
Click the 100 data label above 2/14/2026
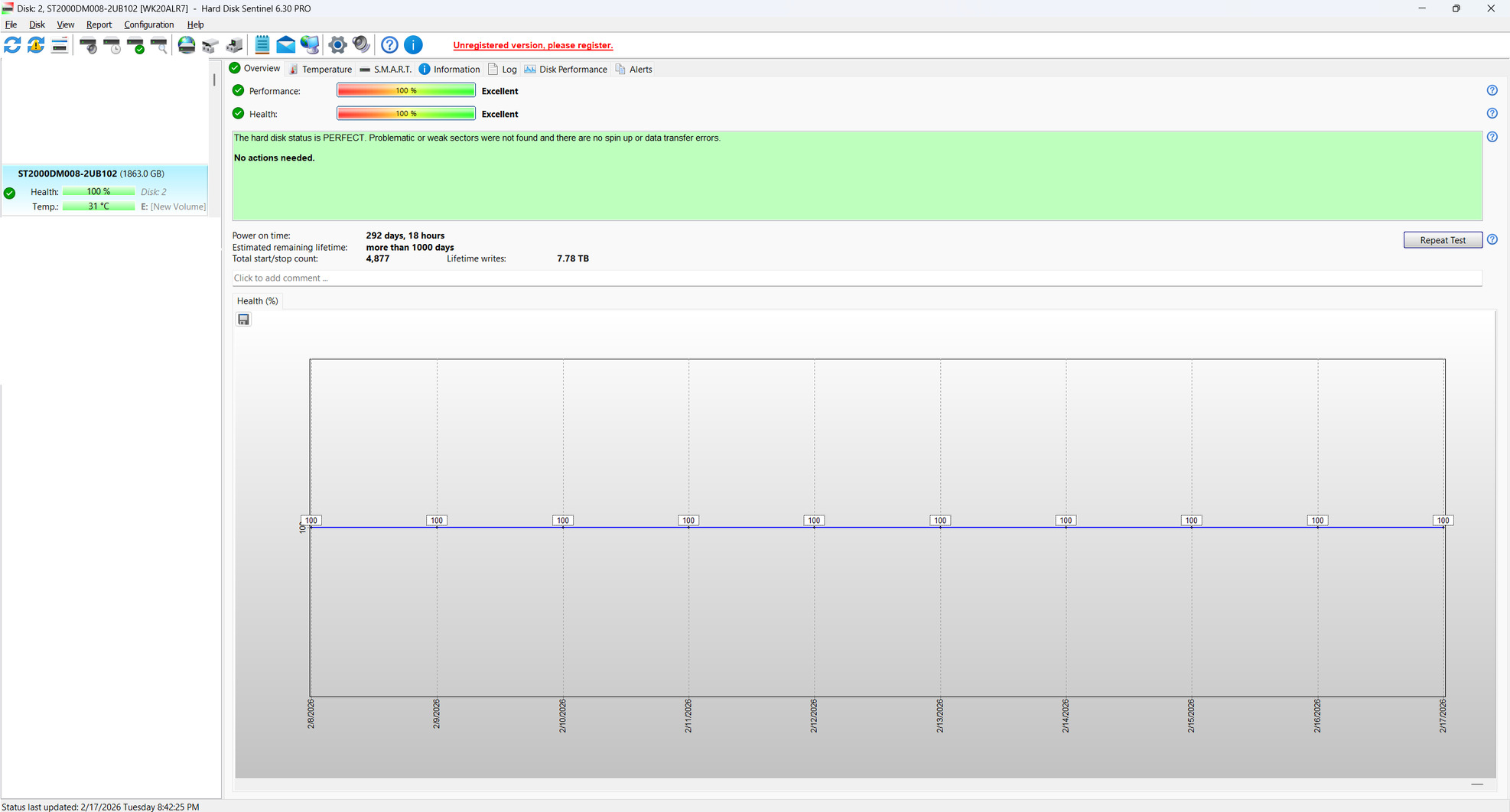(1066, 521)
